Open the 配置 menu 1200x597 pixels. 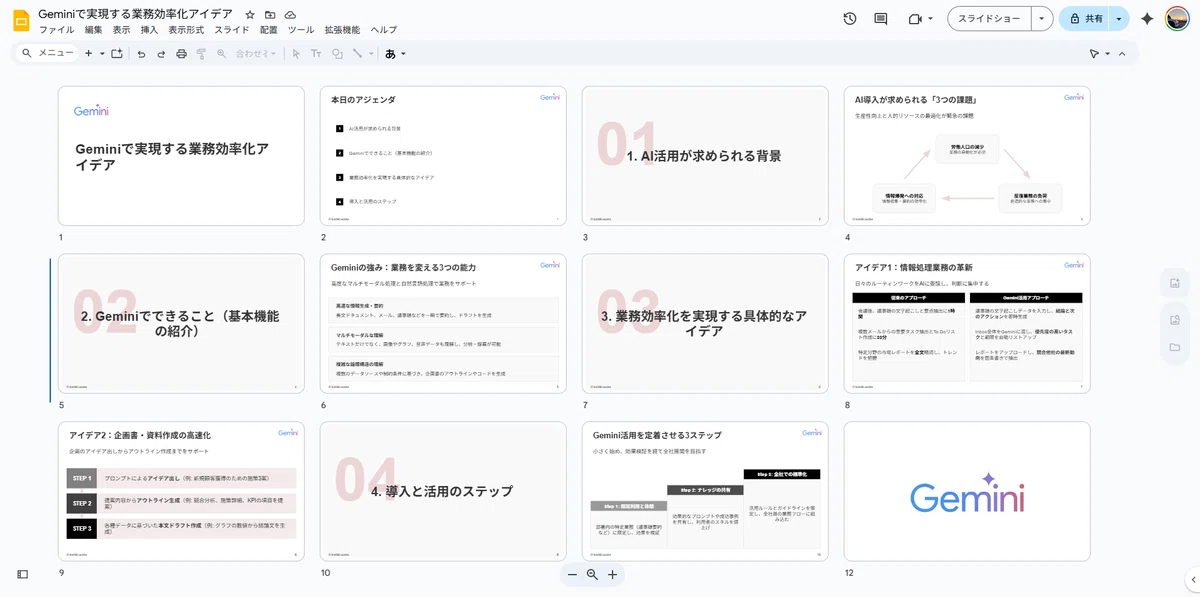(269, 30)
